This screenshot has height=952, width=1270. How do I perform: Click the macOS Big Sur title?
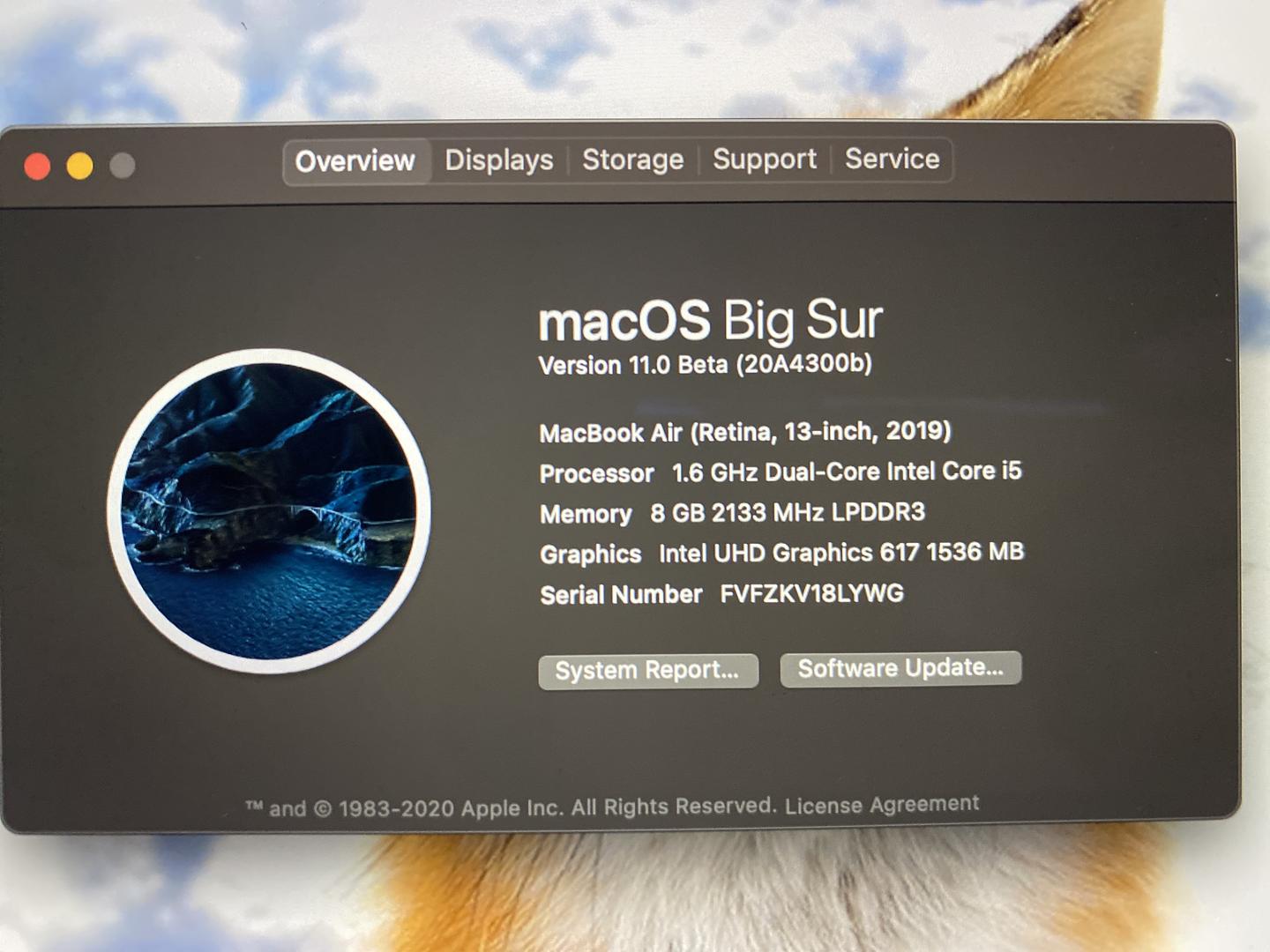(711, 321)
